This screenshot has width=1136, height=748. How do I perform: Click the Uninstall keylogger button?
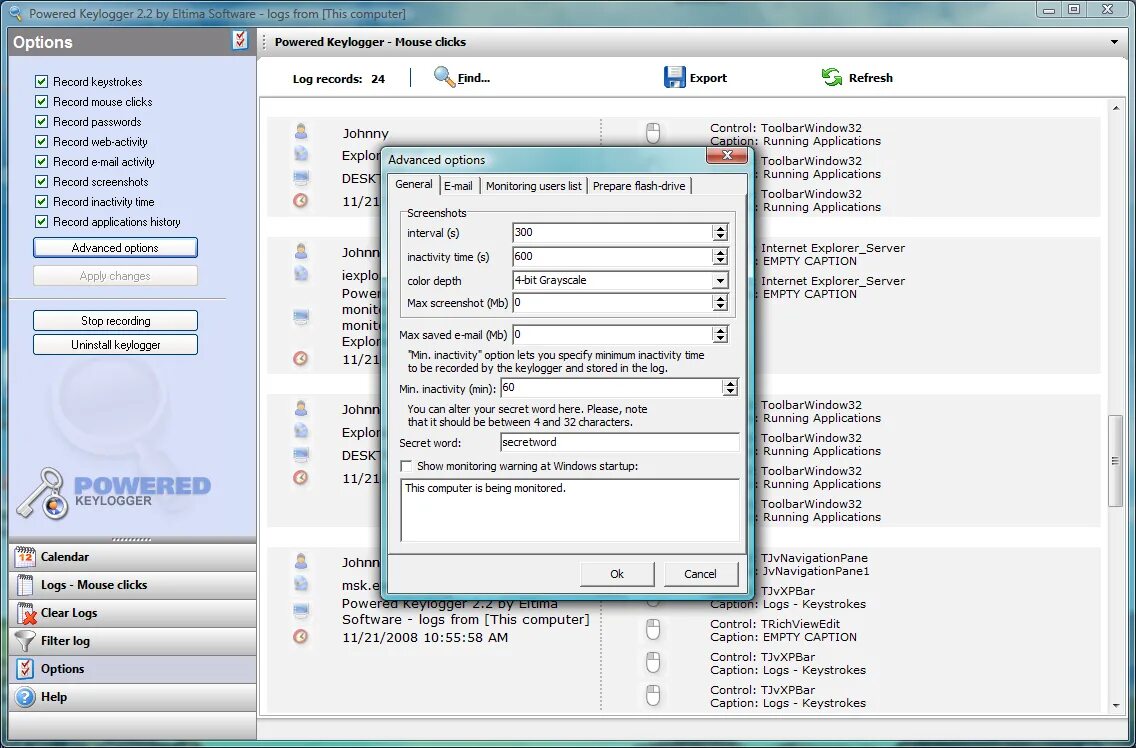pos(115,345)
